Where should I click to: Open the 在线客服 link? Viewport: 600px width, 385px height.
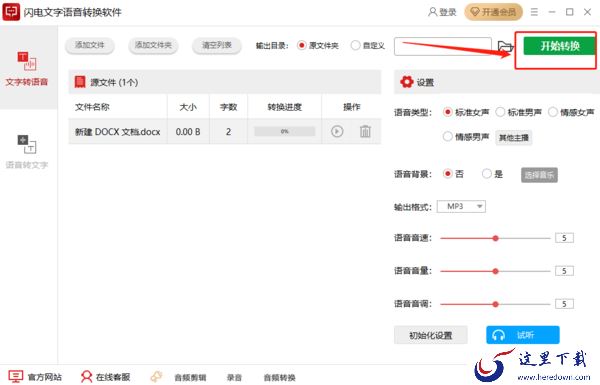(106, 377)
